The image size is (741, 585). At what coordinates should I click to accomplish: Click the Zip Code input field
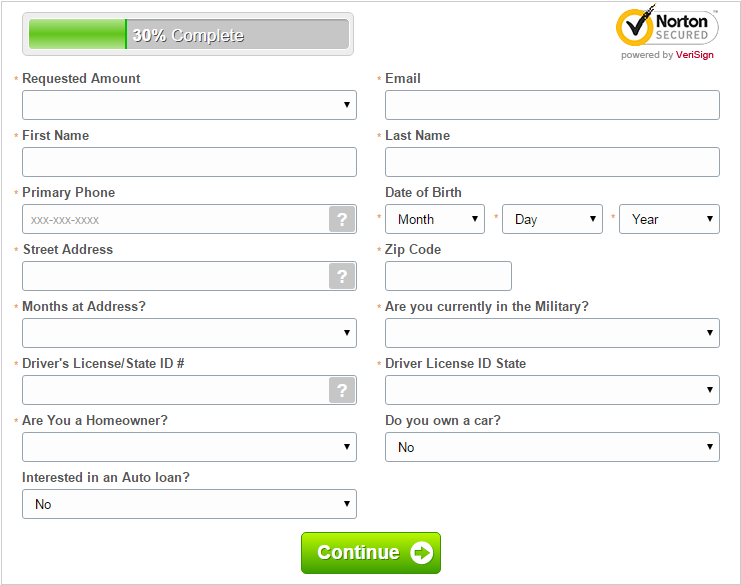point(448,276)
